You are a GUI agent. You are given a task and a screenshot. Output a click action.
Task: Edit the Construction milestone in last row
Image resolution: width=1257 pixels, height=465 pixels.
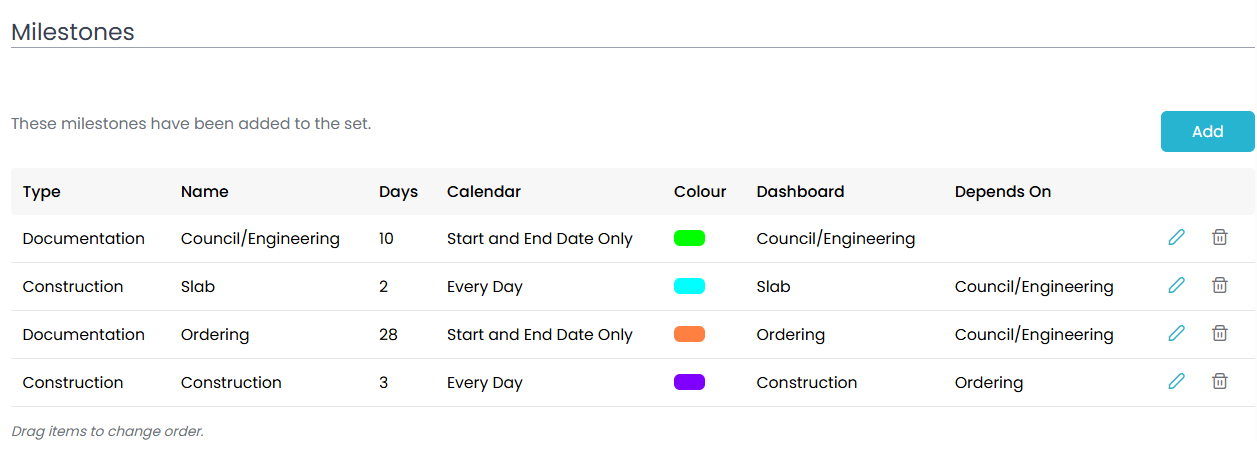point(1176,381)
